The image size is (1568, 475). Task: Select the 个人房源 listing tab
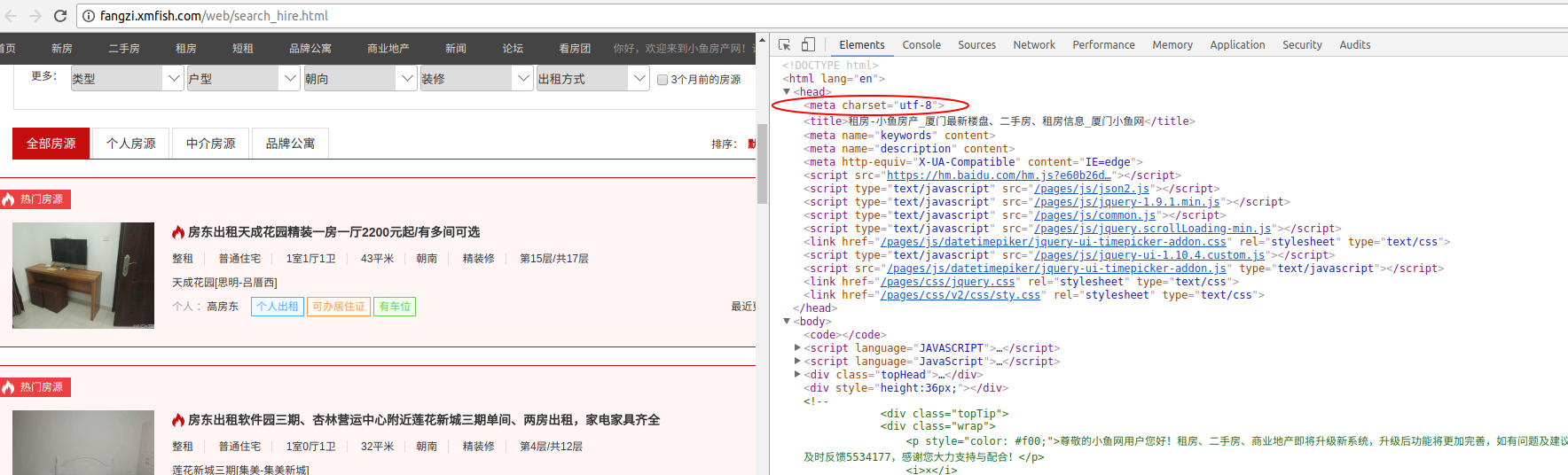click(x=131, y=144)
